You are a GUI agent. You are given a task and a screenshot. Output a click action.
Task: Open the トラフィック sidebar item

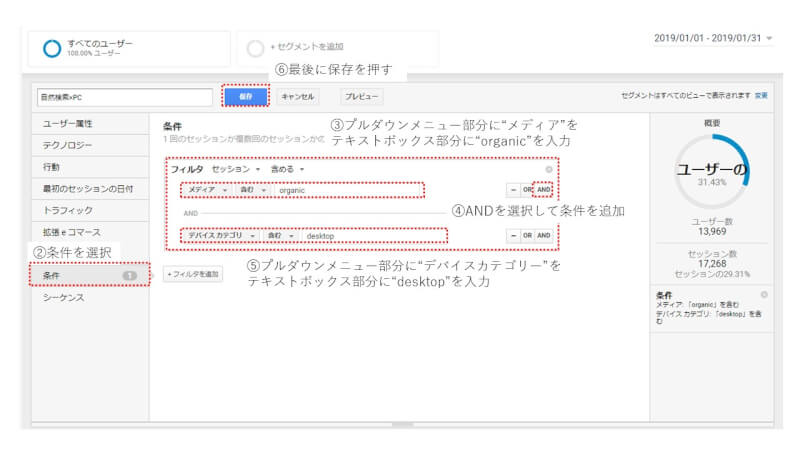[x=90, y=210]
